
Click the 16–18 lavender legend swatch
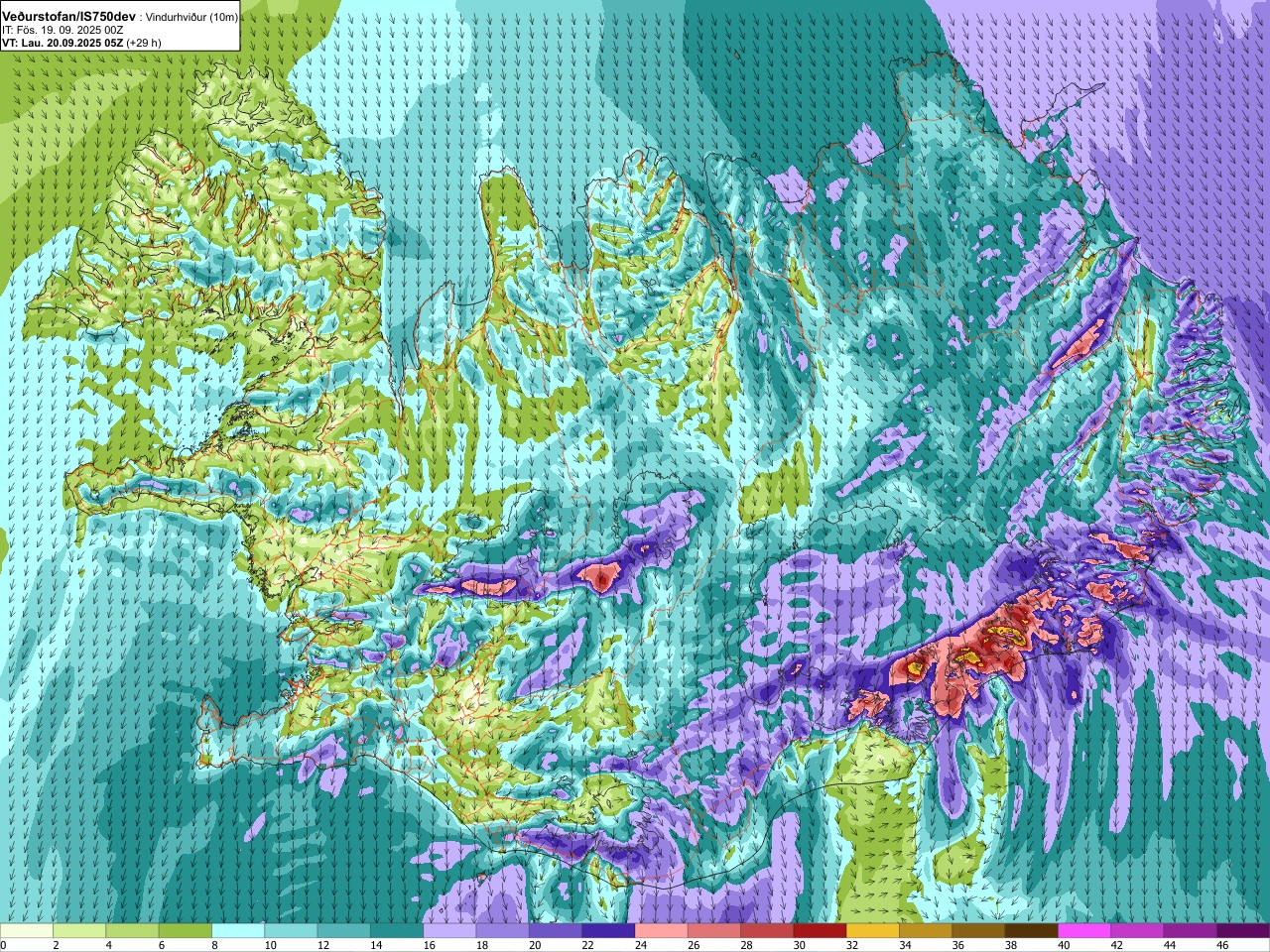[449, 931]
